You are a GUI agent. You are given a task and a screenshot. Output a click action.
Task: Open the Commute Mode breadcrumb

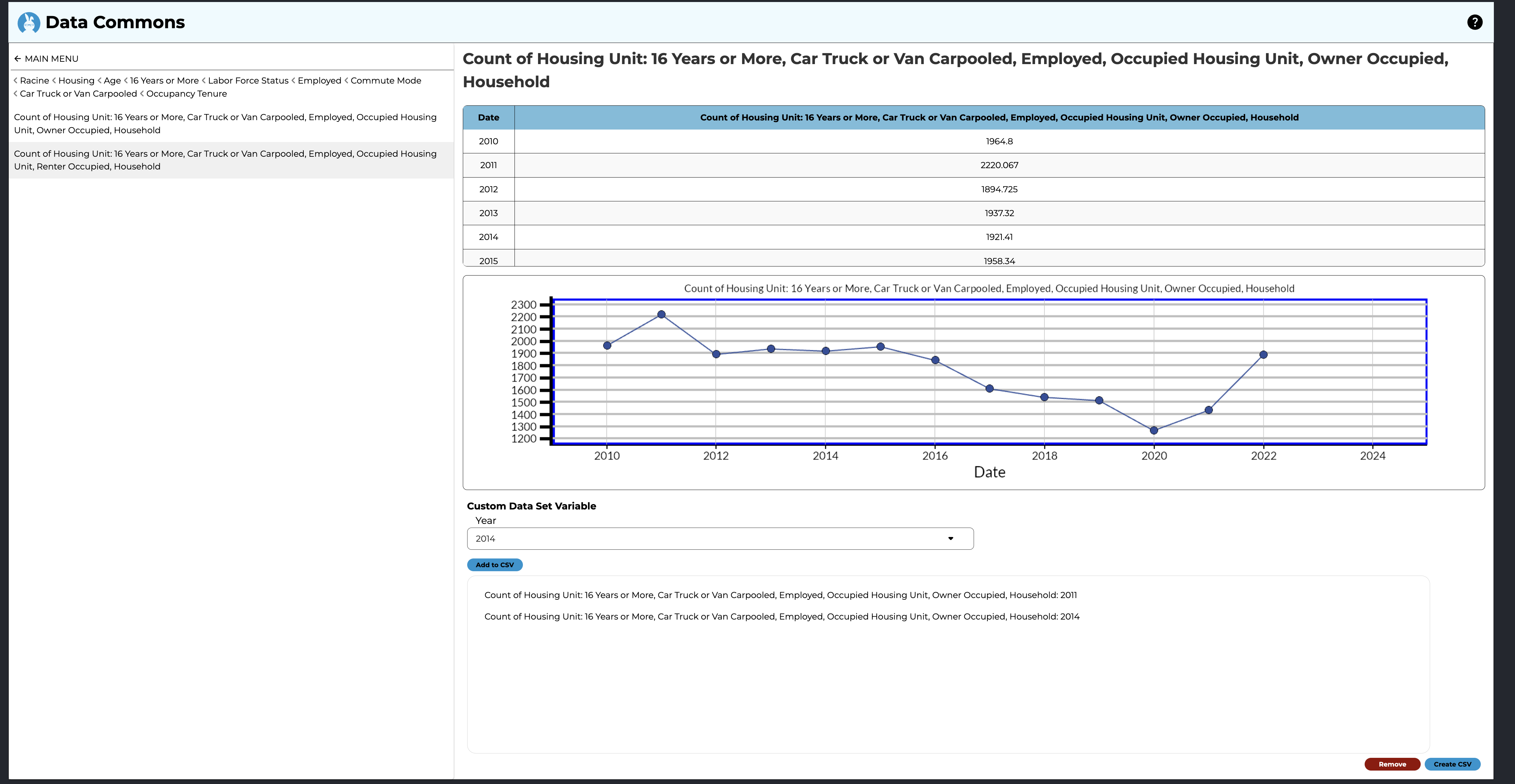click(x=385, y=81)
